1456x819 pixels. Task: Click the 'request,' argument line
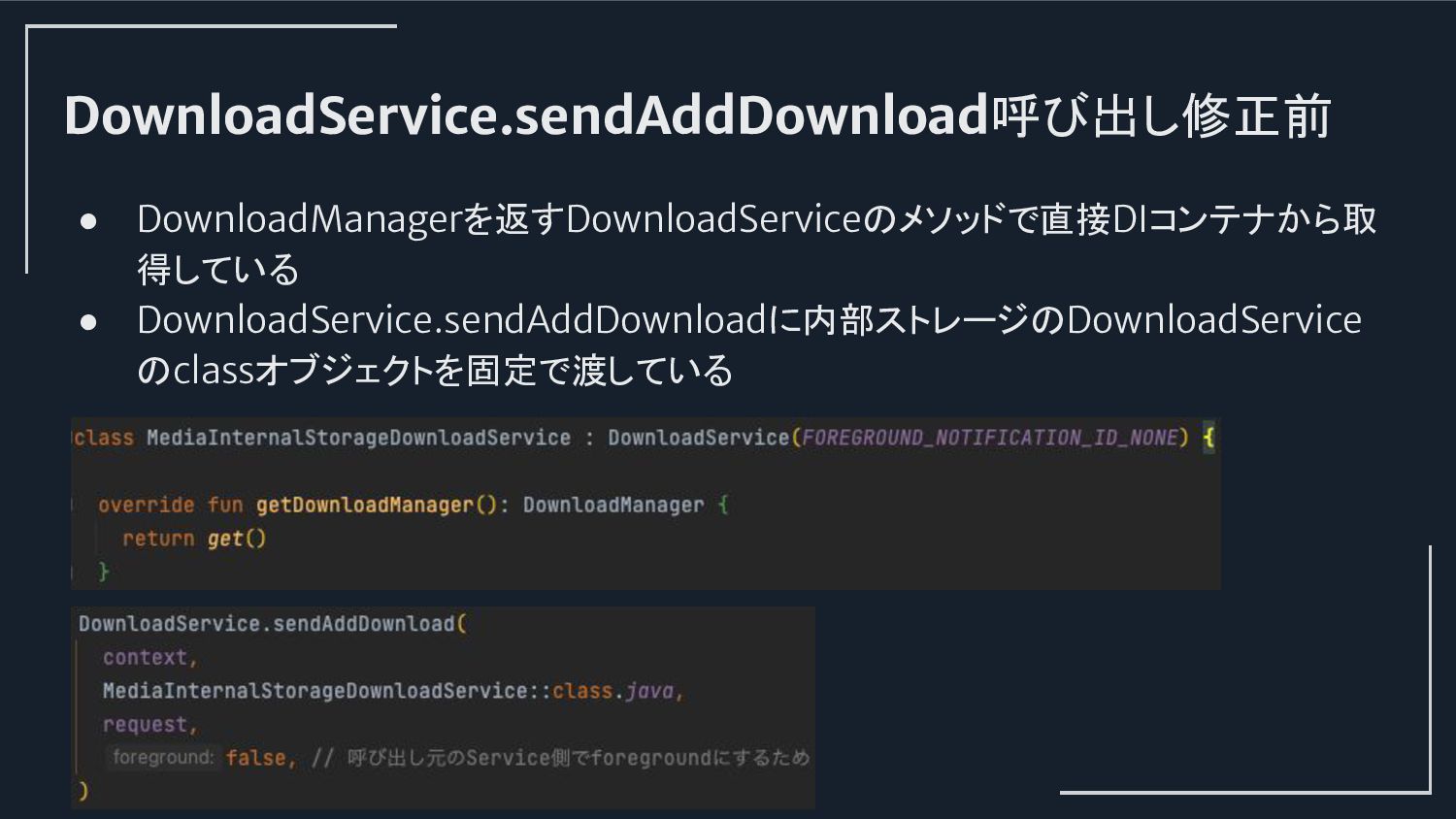click(150, 725)
